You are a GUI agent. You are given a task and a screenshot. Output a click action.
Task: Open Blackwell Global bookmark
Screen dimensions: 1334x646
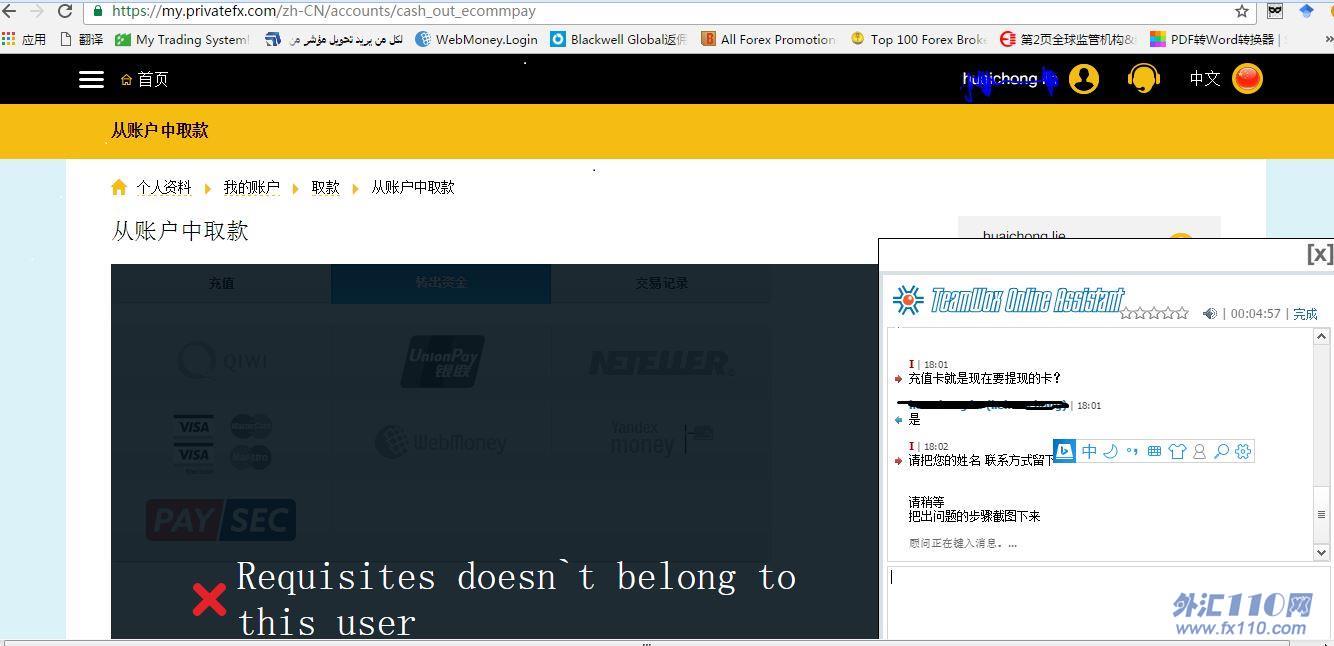pyautogui.click(x=618, y=39)
